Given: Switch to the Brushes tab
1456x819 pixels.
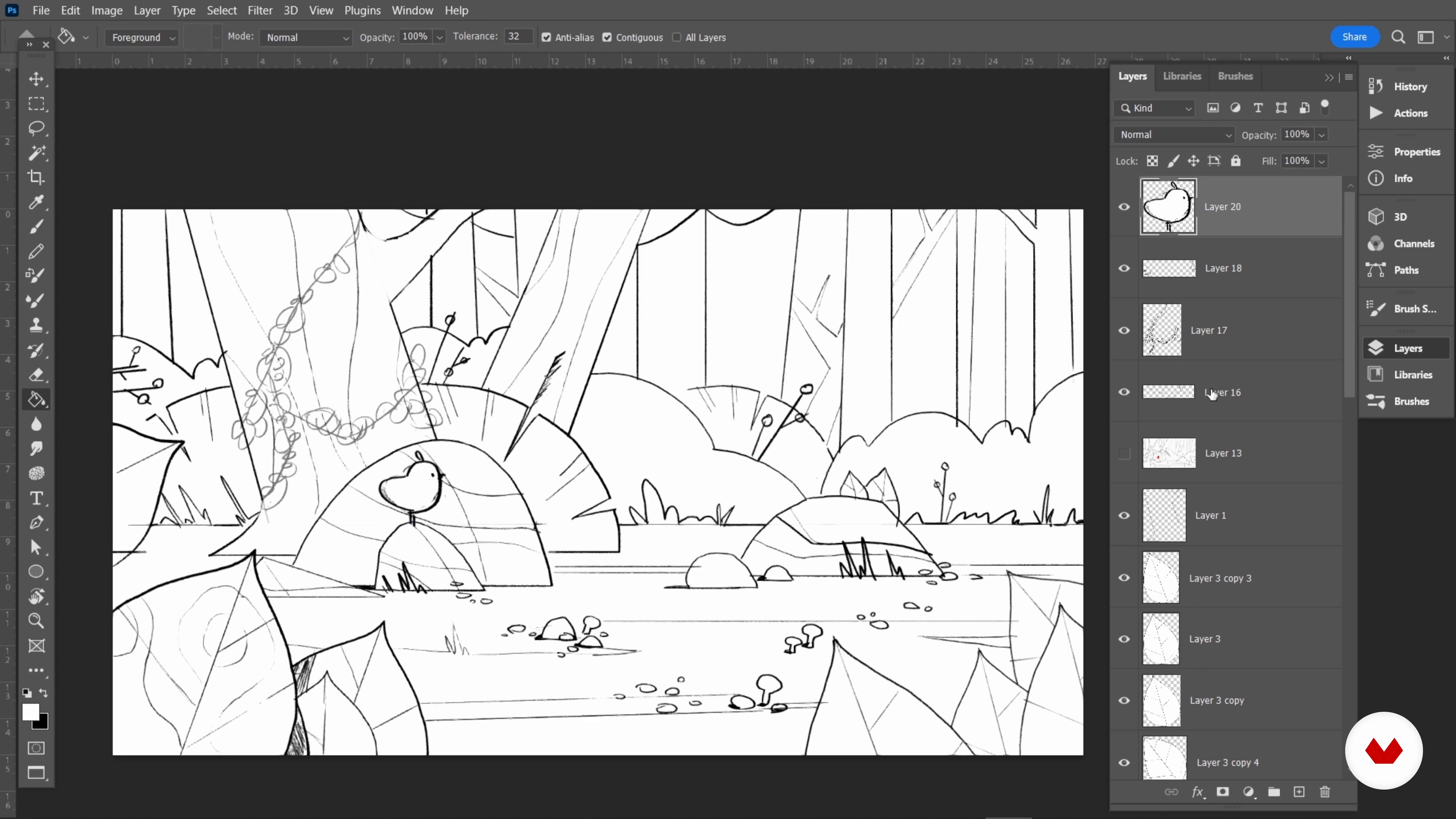Looking at the screenshot, I should click(1235, 76).
